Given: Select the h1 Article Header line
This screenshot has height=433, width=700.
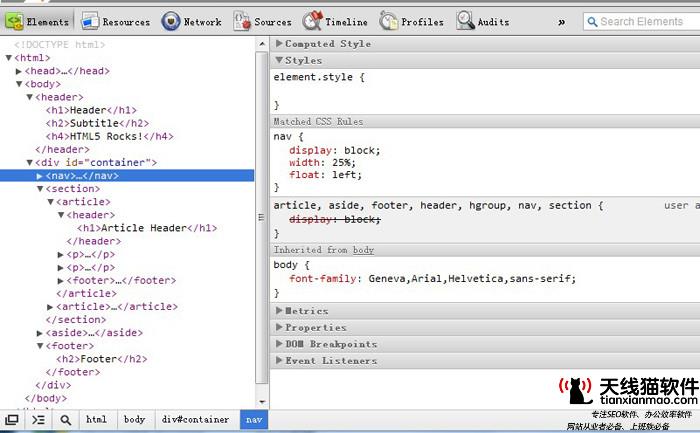Looking at the screenshot, I should click(x=147, y=228).
